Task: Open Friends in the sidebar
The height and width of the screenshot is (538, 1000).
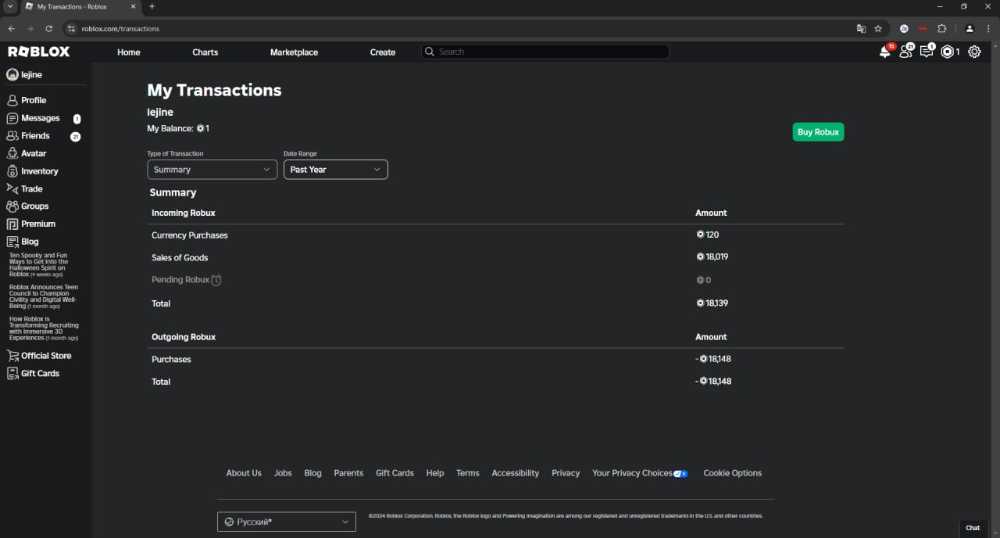Action: tap(35, 136)
